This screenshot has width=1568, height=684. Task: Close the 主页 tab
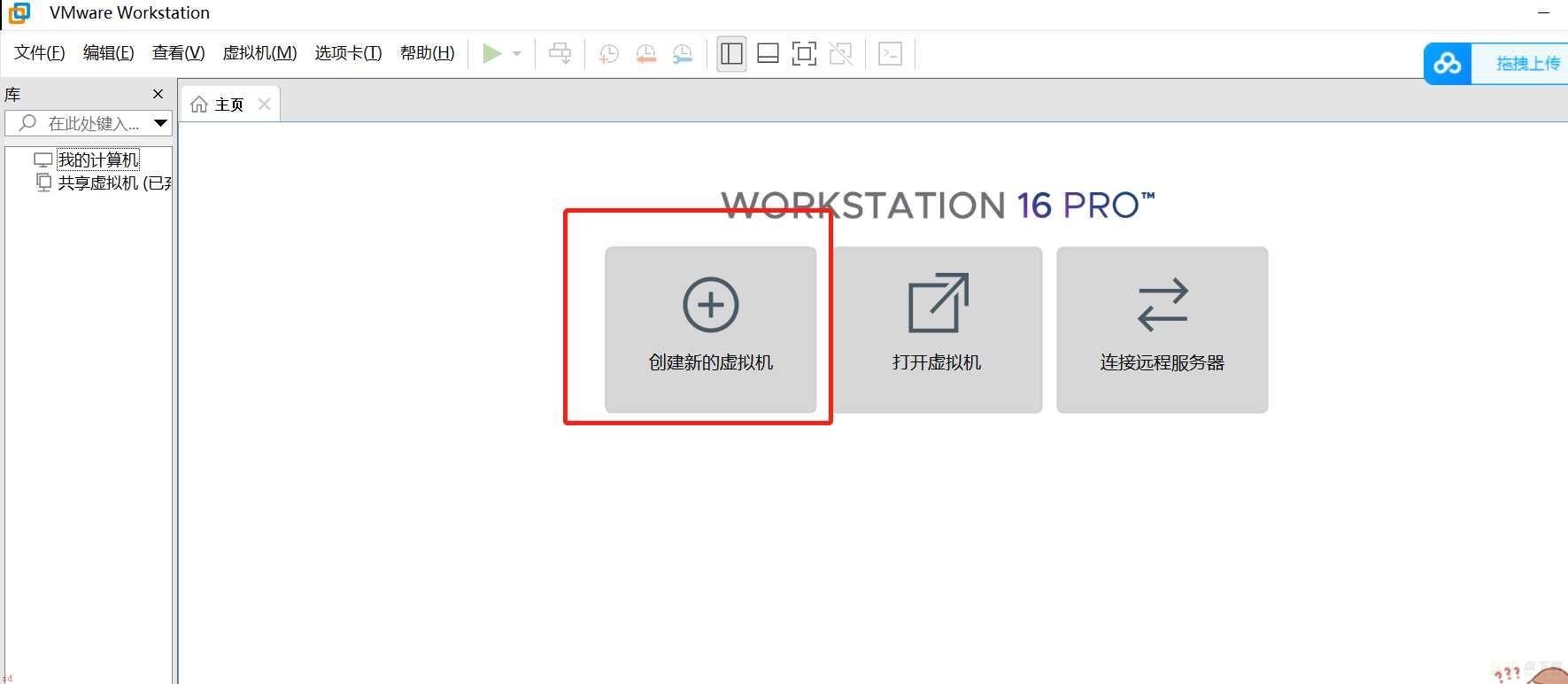point(264,105)
